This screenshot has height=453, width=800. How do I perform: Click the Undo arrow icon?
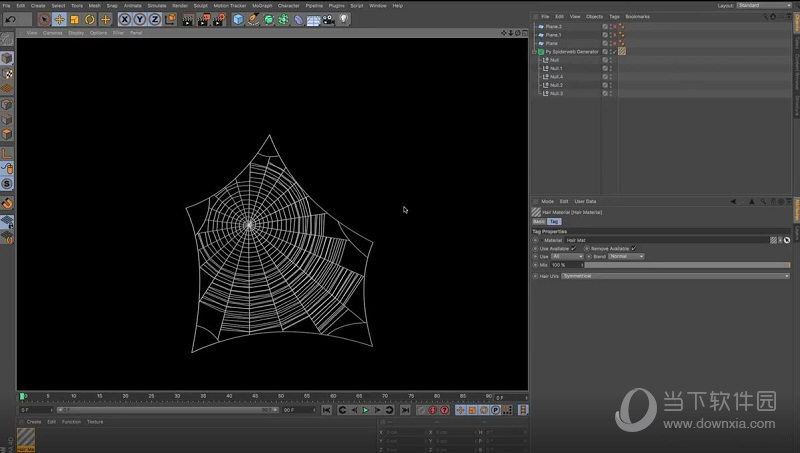(11, 19)
